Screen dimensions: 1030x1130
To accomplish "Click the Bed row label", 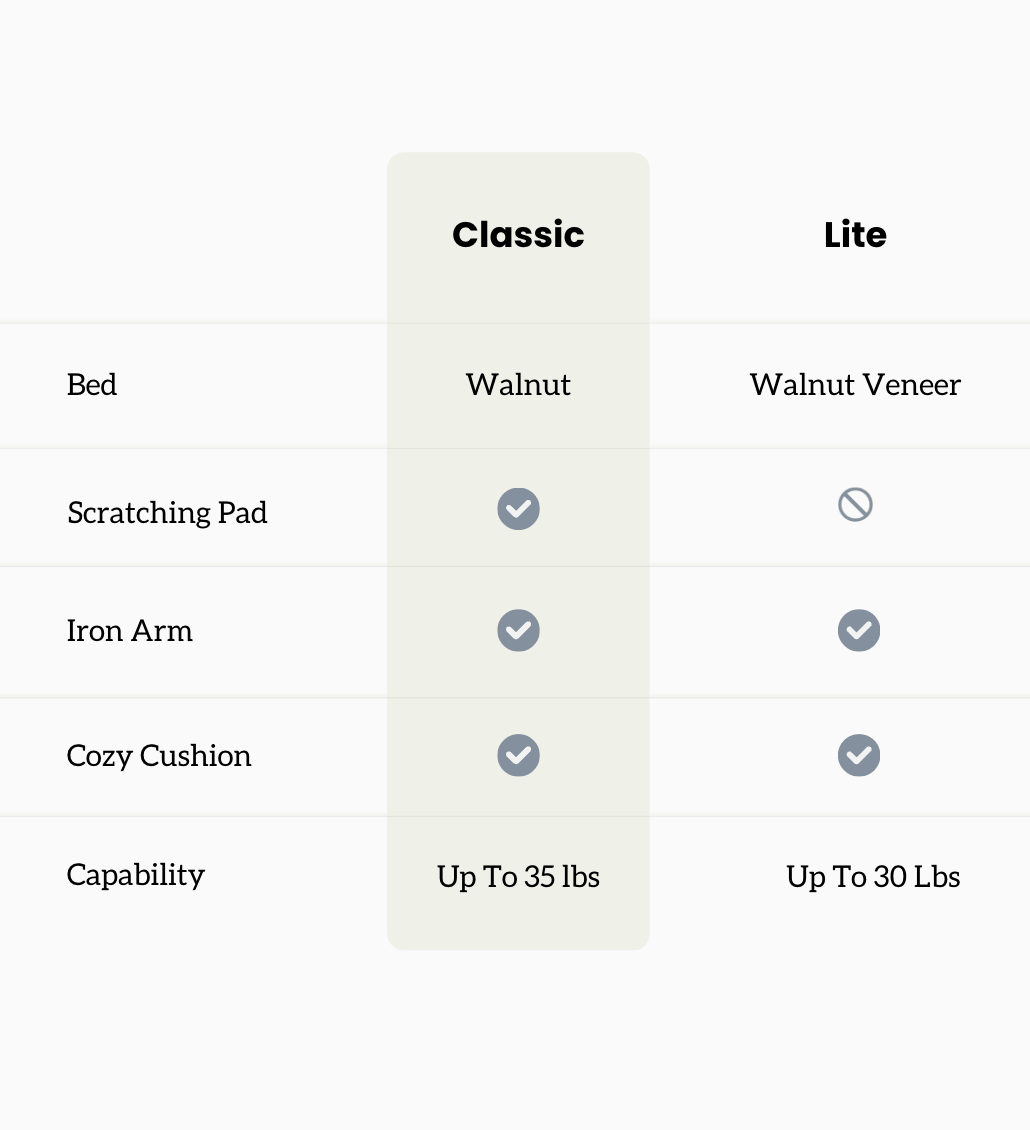I will click(x=92, y=385).
